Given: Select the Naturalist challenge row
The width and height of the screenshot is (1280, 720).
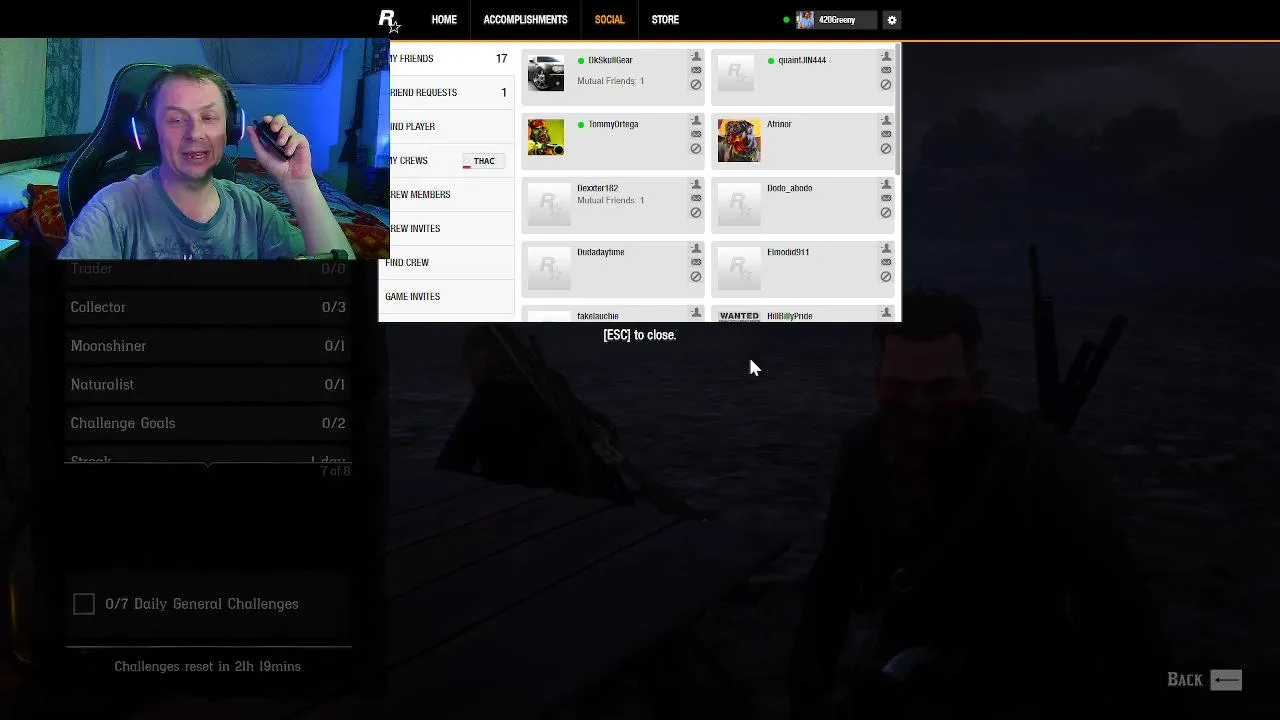Looking at the screenshot, I should (x=208, y=384).
